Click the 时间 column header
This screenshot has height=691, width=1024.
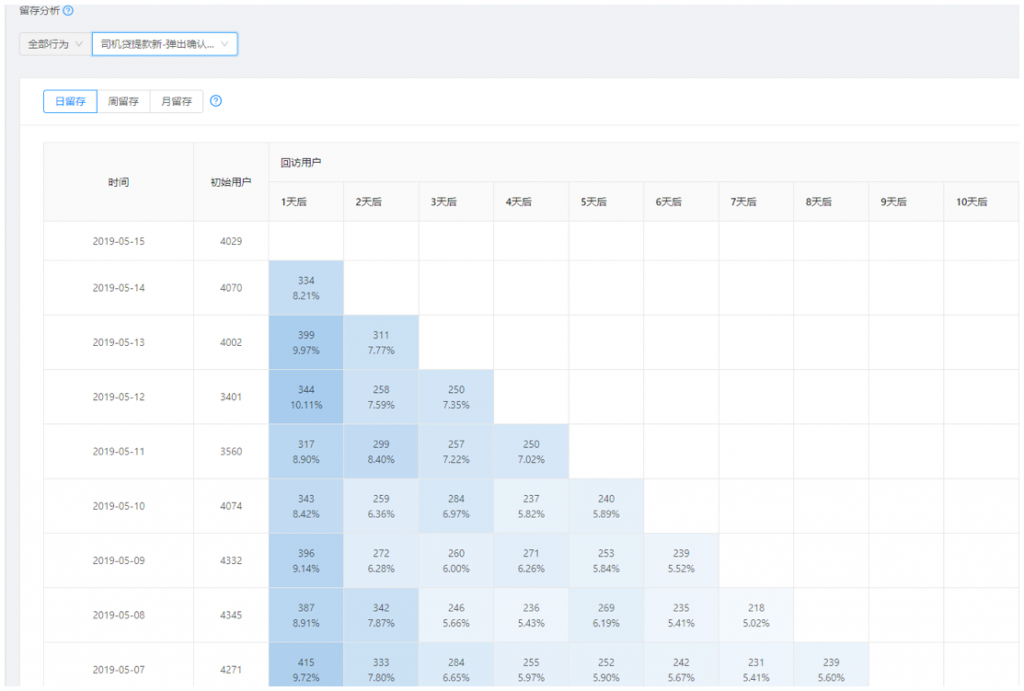[x=118, y=182]
